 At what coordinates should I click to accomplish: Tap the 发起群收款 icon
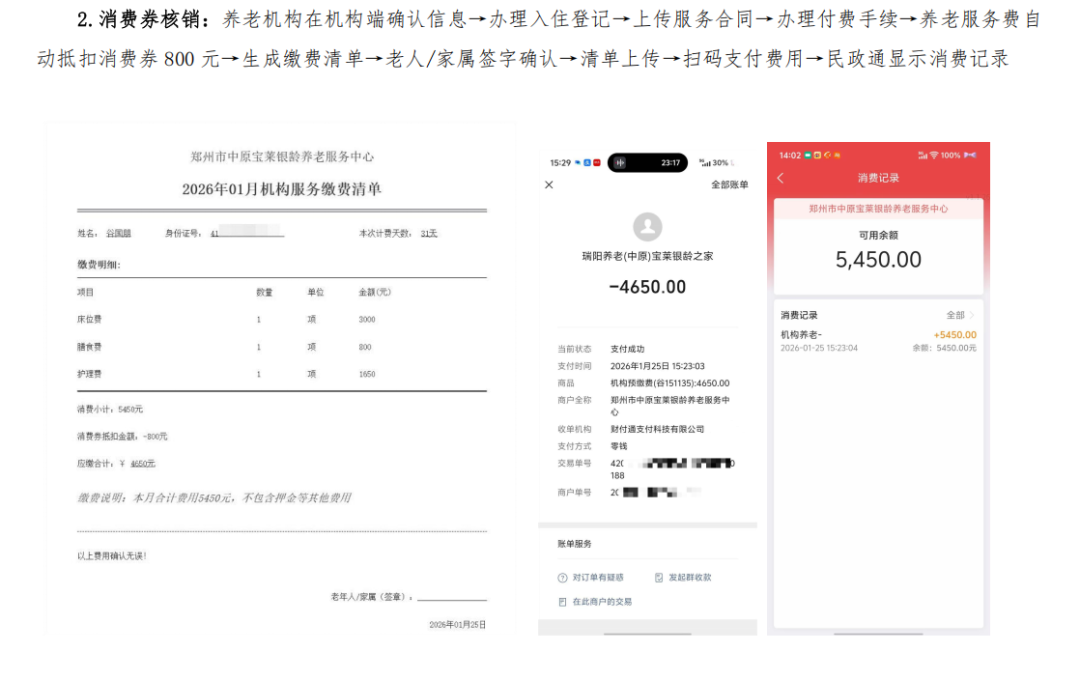658,577
